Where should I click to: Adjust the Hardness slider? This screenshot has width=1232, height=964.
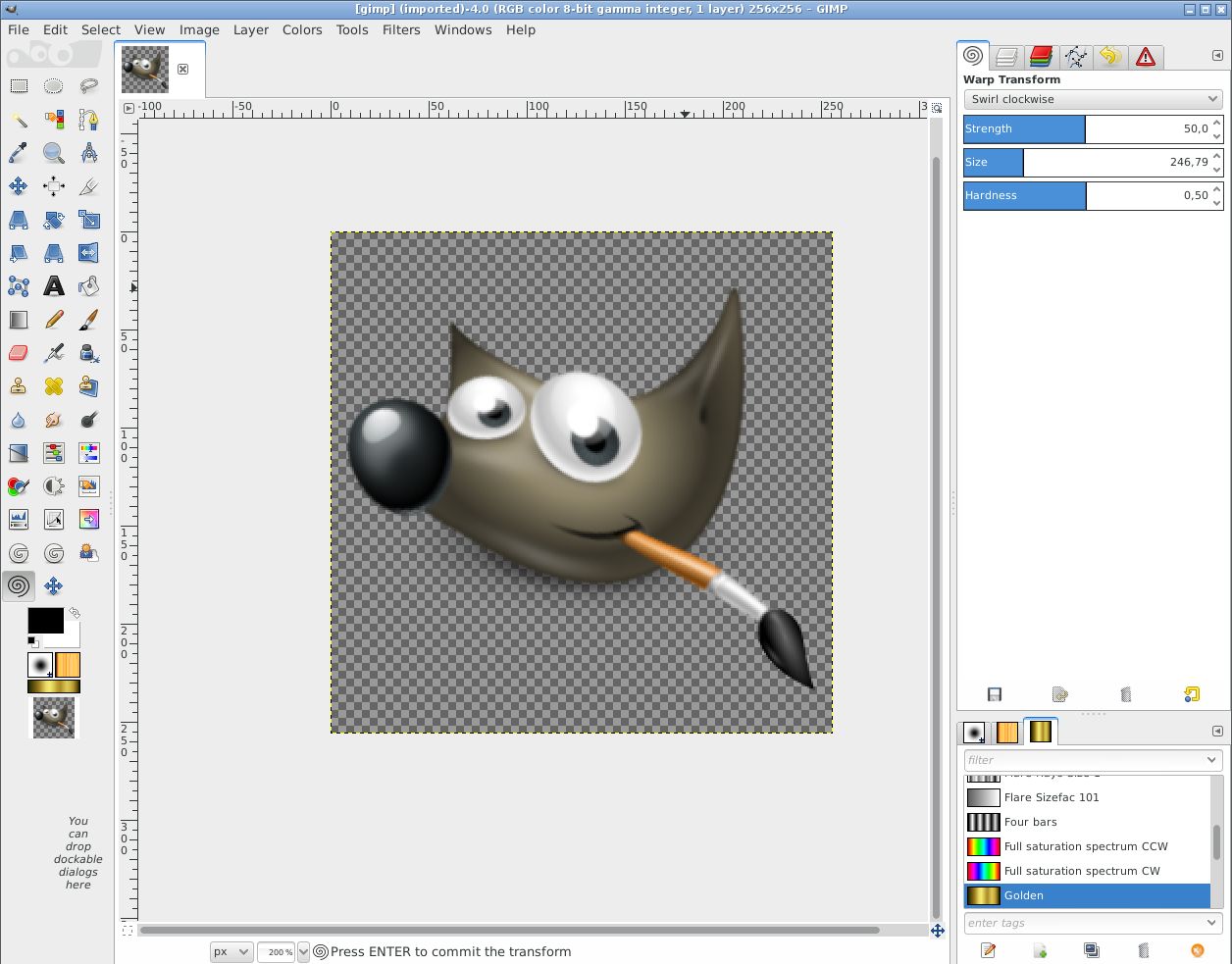[x=1079, y=196]
